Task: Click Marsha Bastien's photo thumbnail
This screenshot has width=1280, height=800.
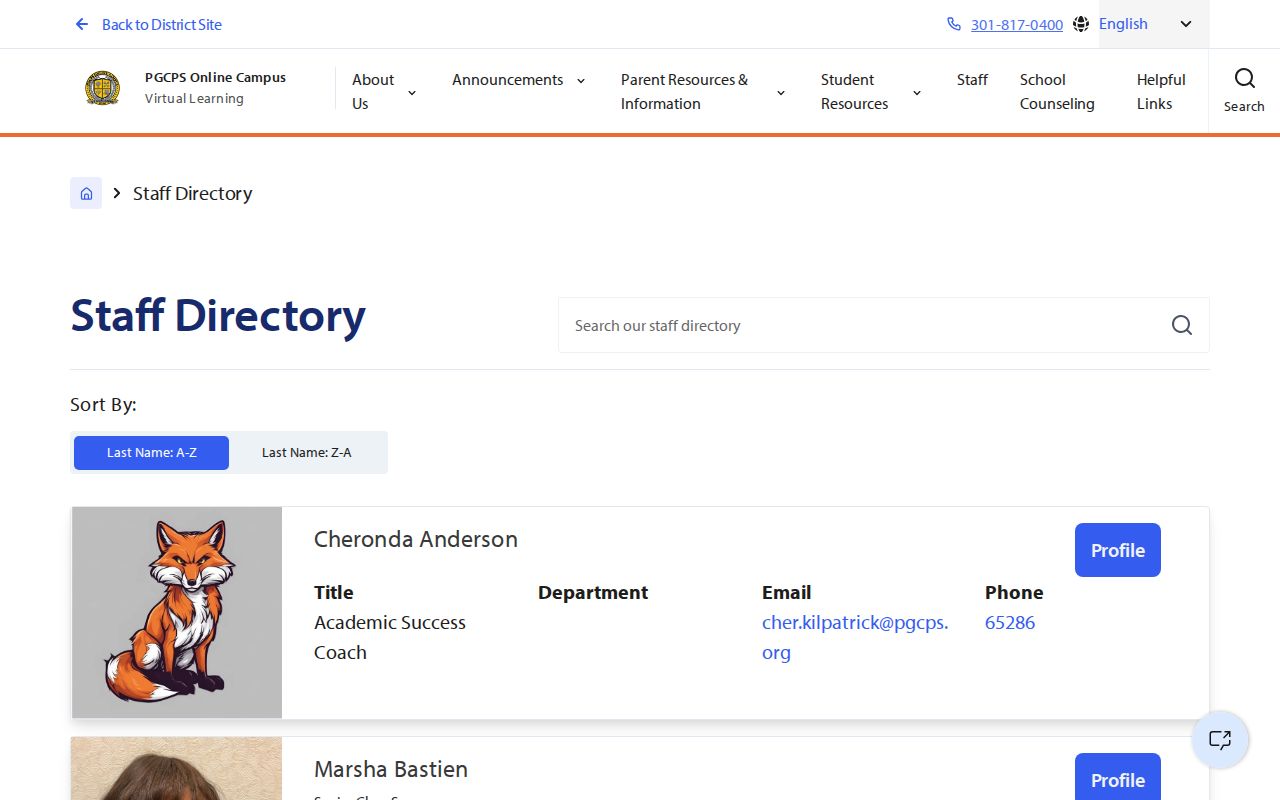Action: tap(177, 768)
